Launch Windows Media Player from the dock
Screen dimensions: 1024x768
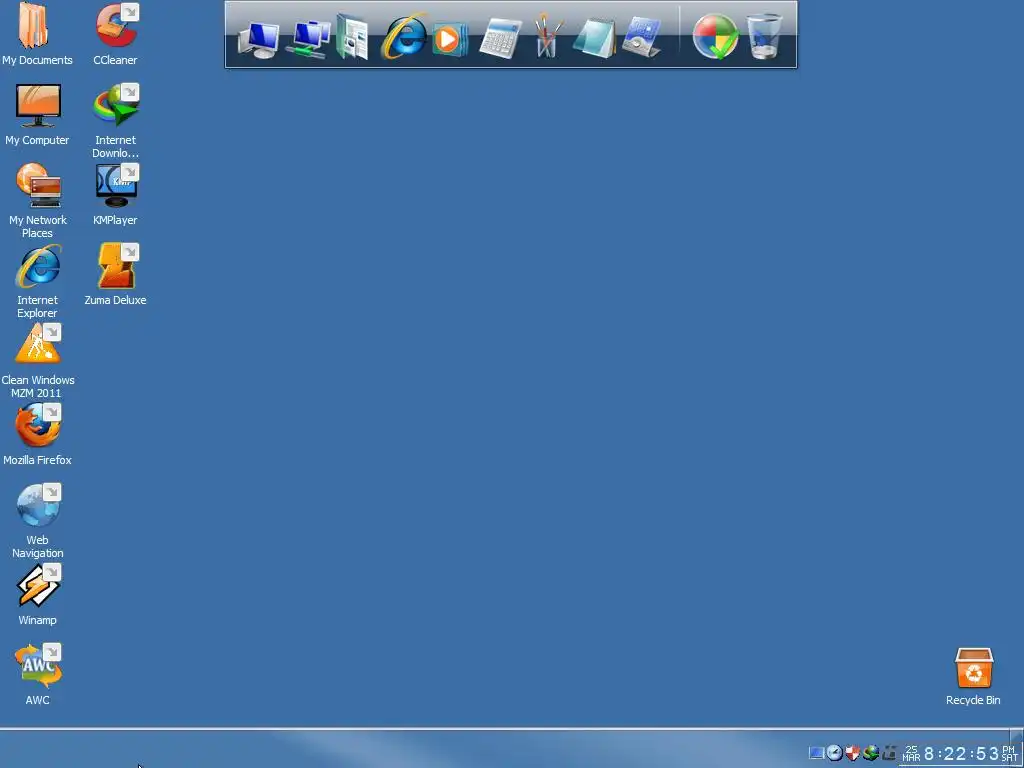click(x=449, y=39)
